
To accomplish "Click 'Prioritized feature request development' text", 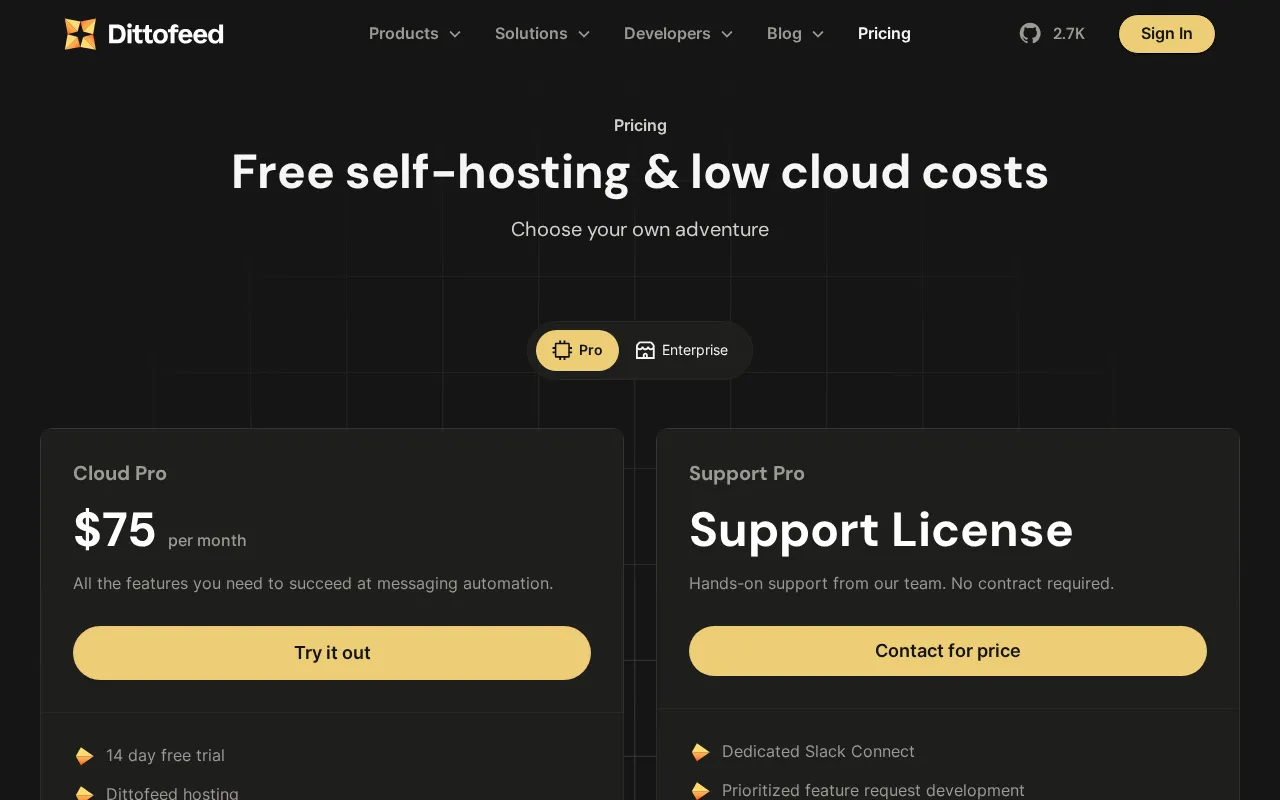I will (x=873, y=791).
